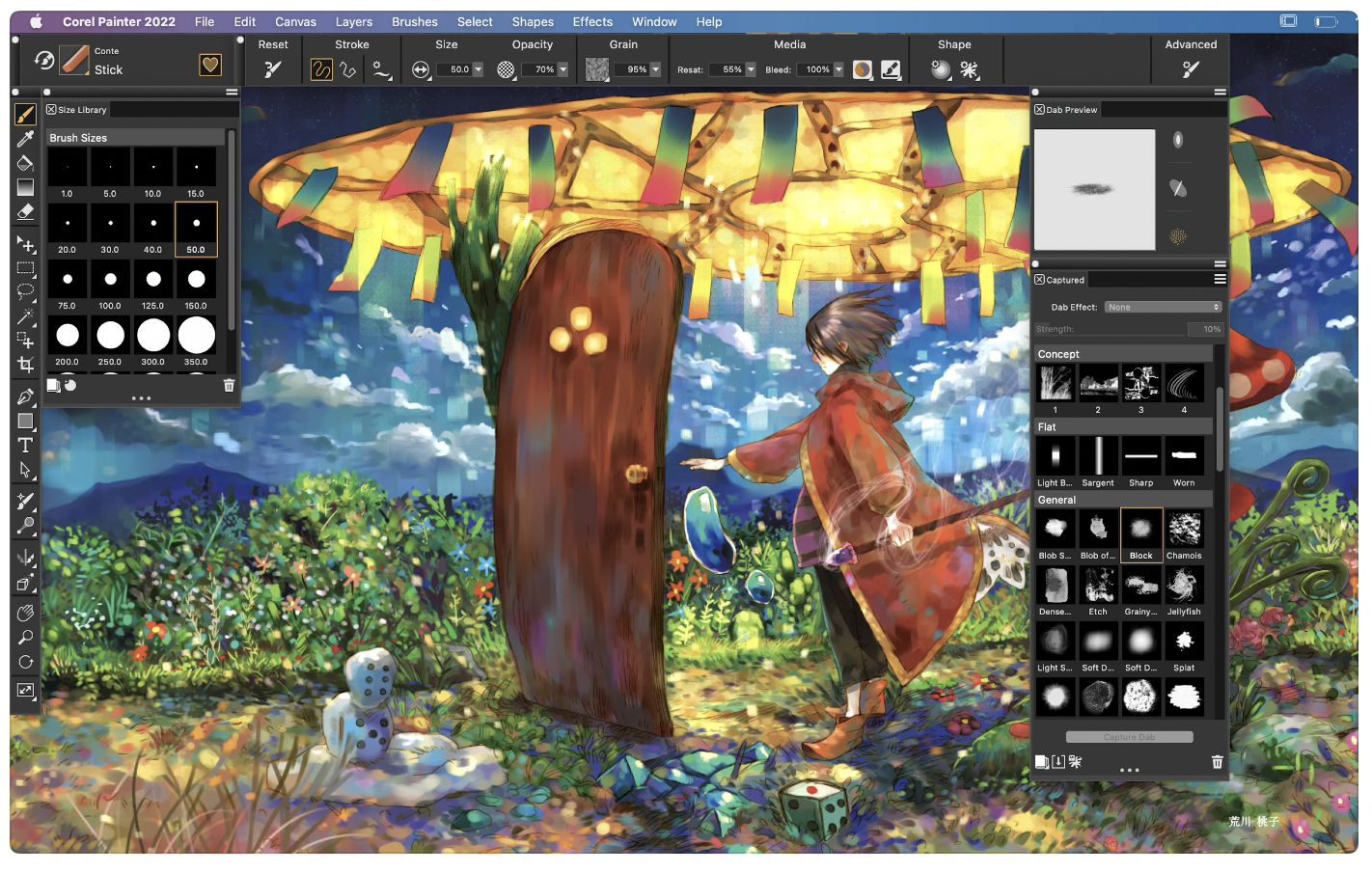This screenshot has height=874, width=1372.
Task: Expand the Opacity 70% dropdown arrow
Action: (563, 69)
